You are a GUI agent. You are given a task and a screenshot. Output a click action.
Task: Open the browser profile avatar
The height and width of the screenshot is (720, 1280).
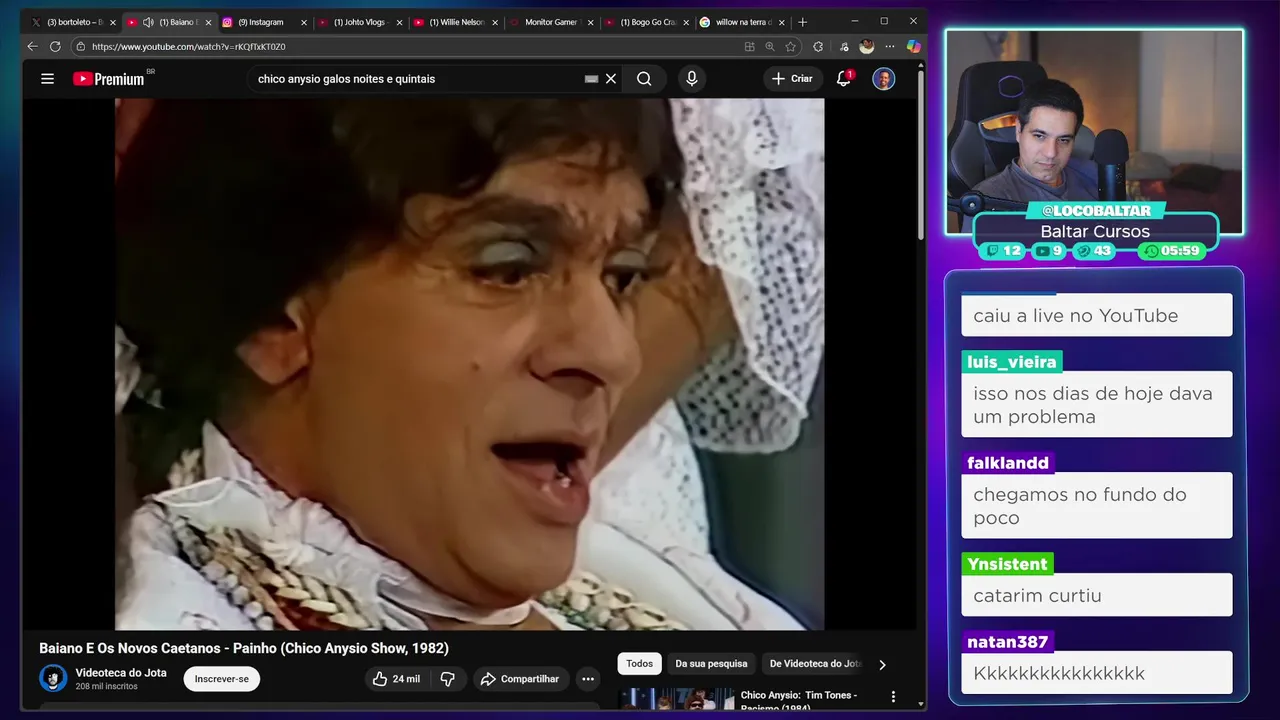pos(867,46)
